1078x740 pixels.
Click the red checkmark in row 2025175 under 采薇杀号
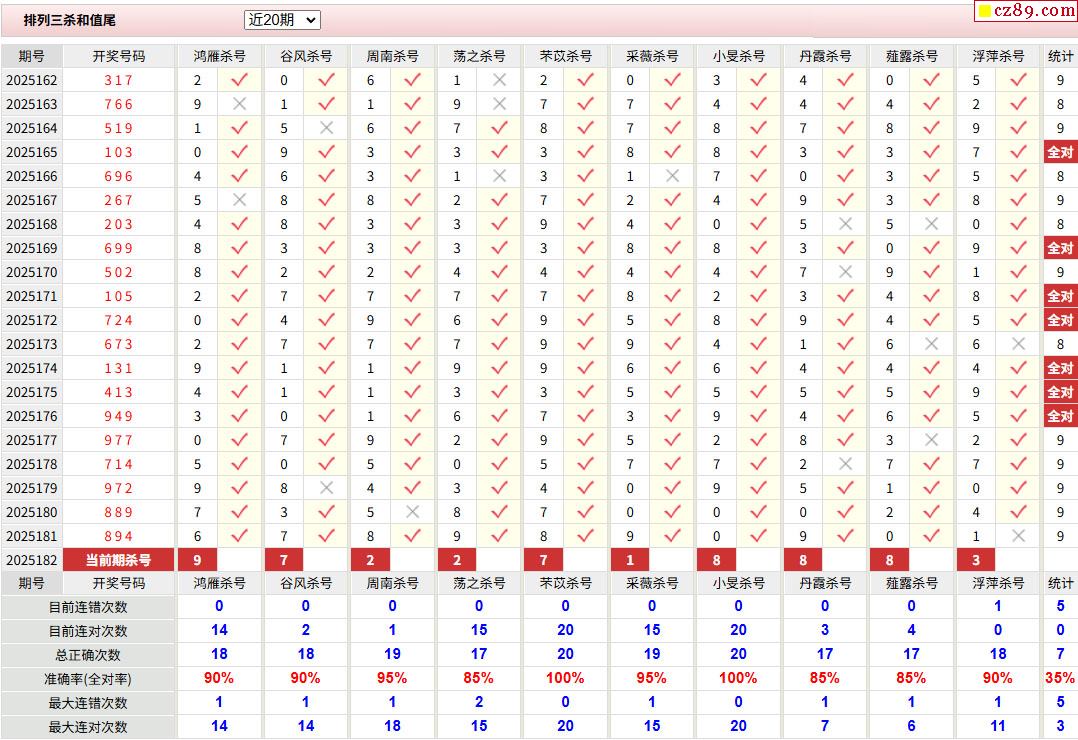(x=672, y=393)
